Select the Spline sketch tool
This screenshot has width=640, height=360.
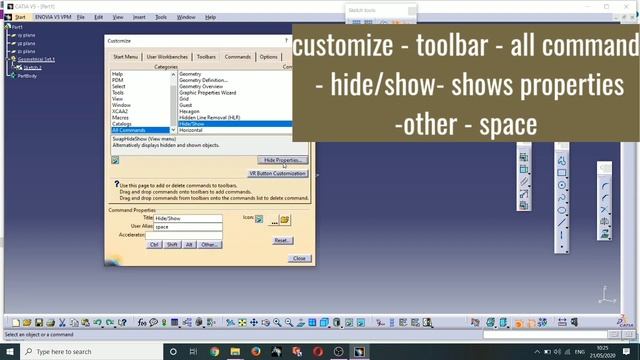562,198
